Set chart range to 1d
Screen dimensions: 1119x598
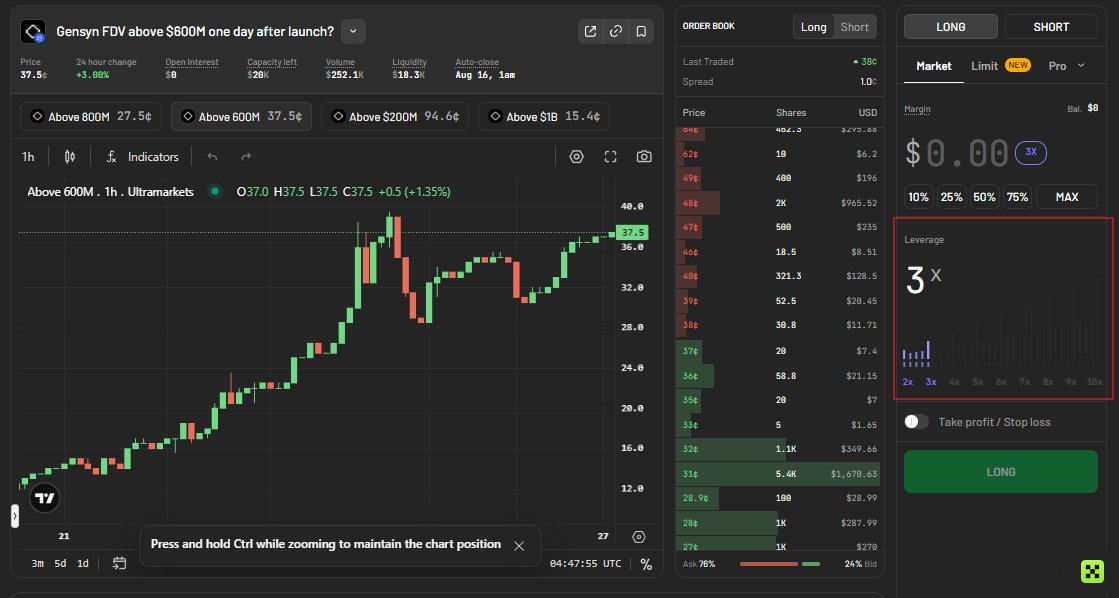(x=83, y=564)
